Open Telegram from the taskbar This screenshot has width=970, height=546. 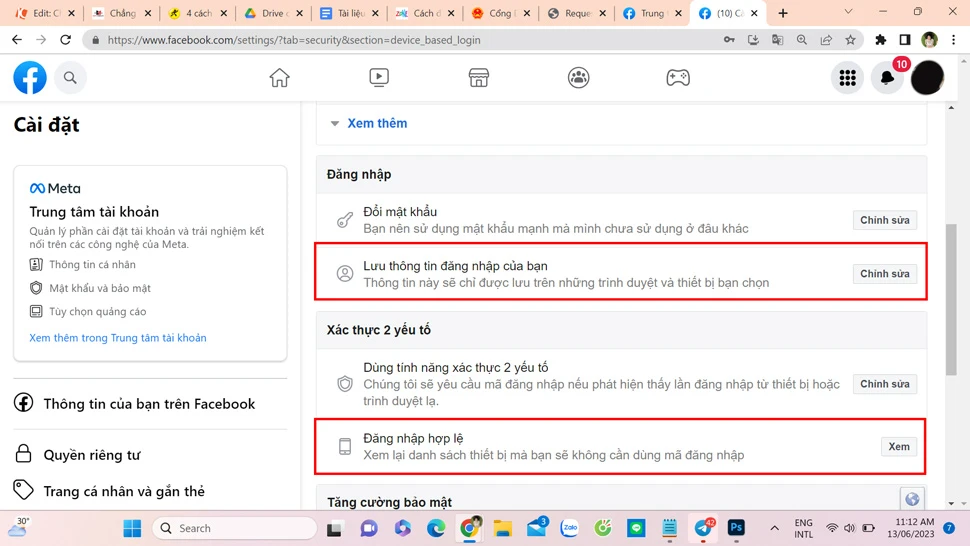click(x=703, y=528)
